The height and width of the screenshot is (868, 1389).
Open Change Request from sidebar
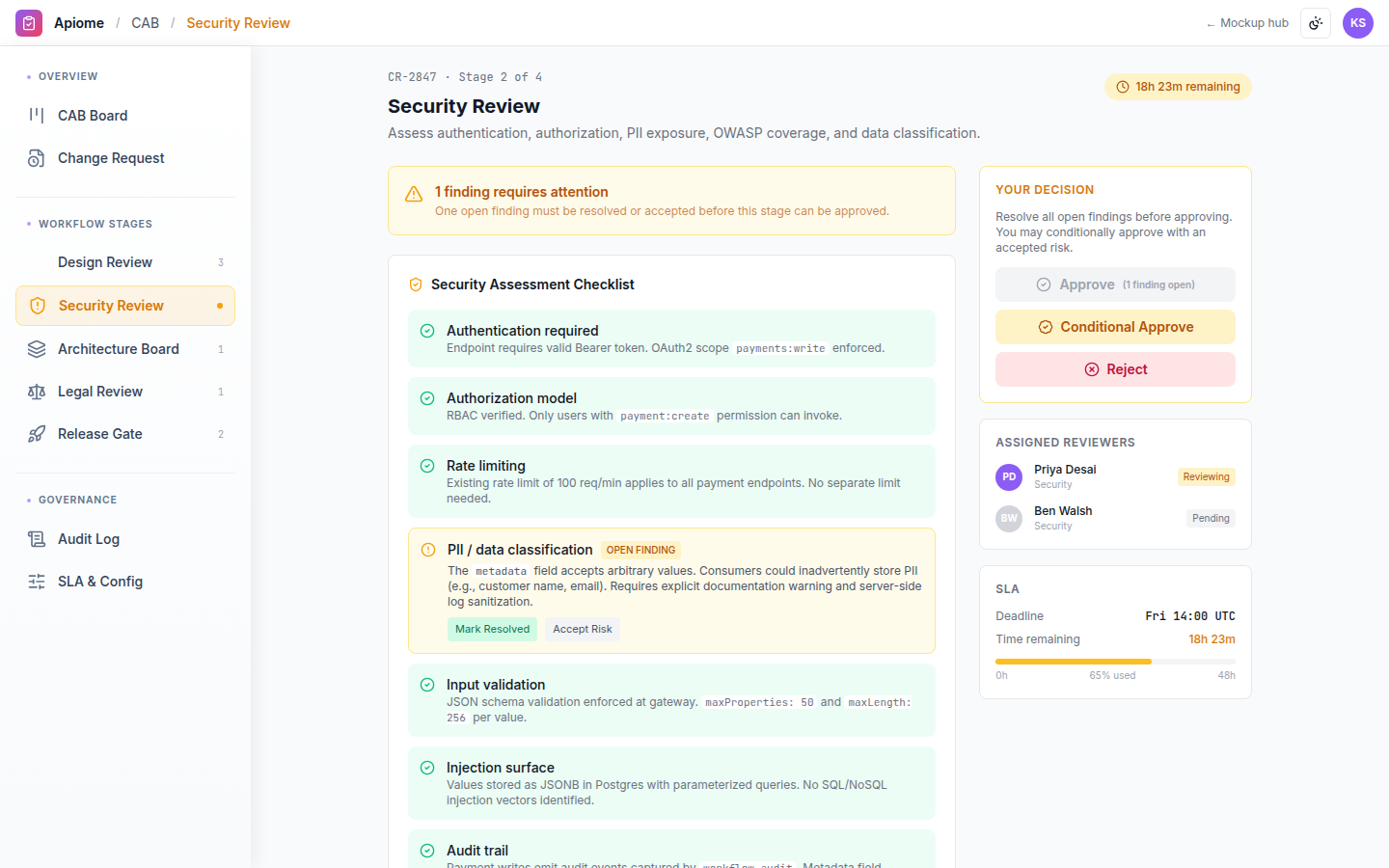125,158
